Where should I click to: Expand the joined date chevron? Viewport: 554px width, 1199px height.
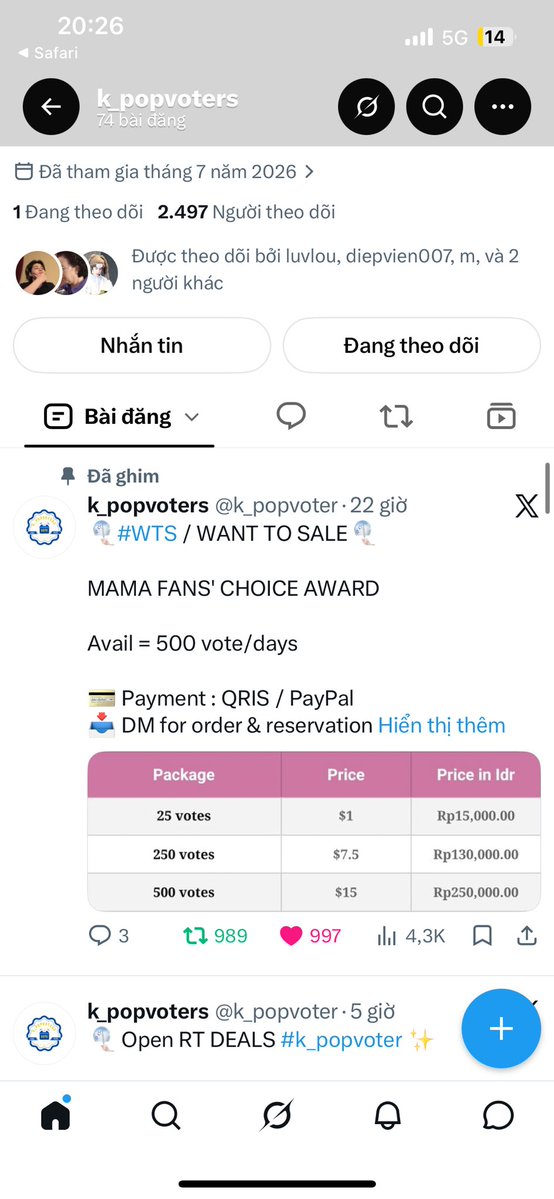(x=309, y=171)
